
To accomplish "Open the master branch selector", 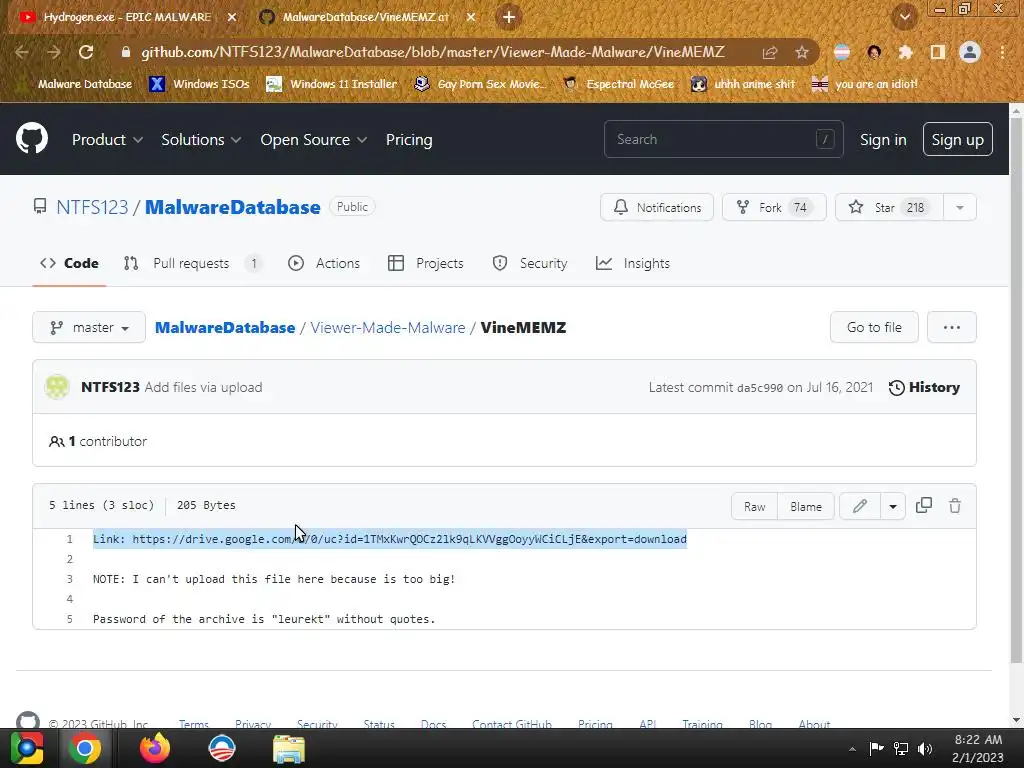I will 89,327.
